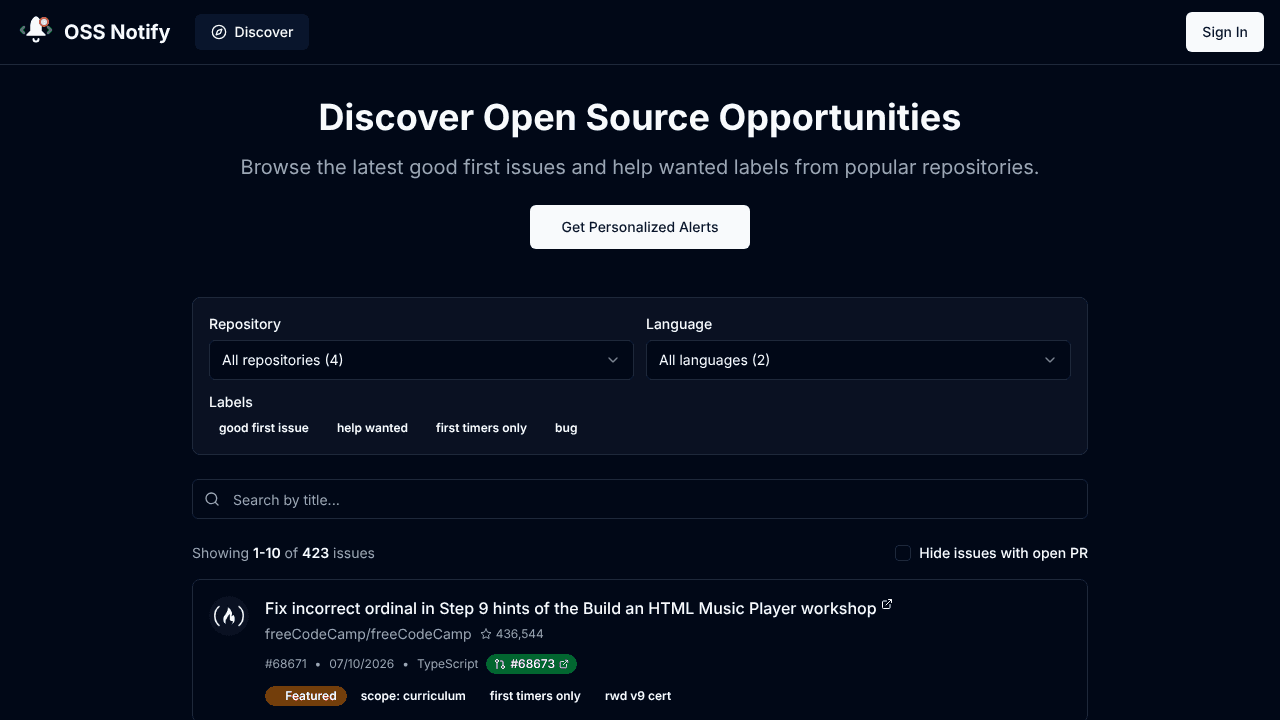Viewport: 1280px width, 720px height.
Task: Open the Fix incorrect ordinal issue title
Action: click(x=570, y=608)
